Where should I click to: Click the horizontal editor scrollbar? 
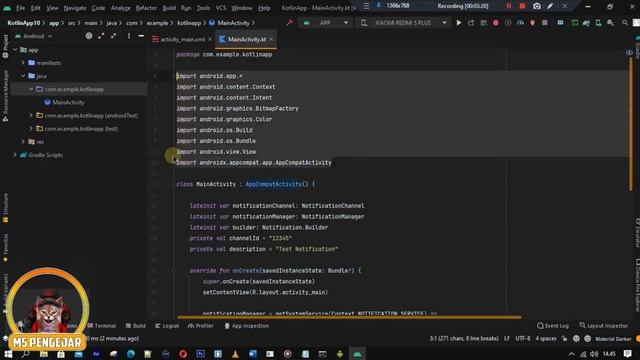349,317
